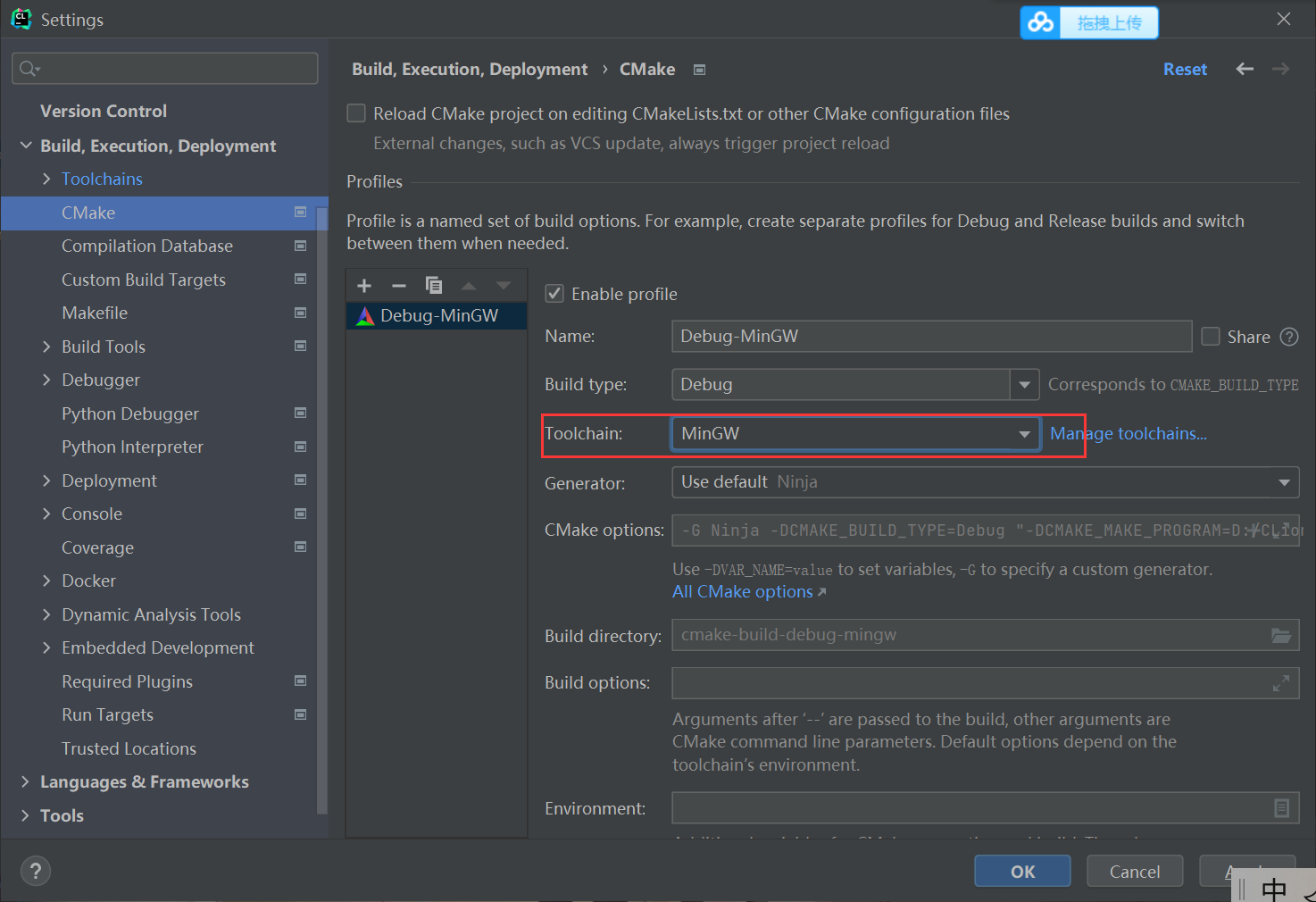Open Manage toolchains link

[x=1128, y=433]
